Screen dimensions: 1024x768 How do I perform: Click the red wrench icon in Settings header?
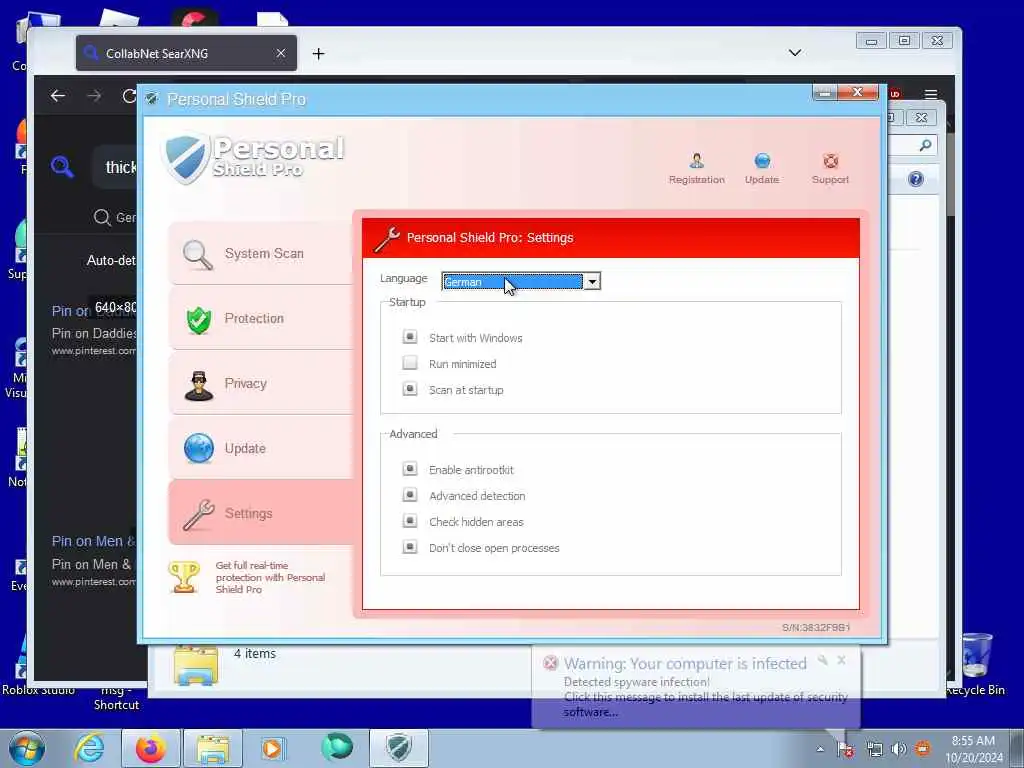click(387, 239)
